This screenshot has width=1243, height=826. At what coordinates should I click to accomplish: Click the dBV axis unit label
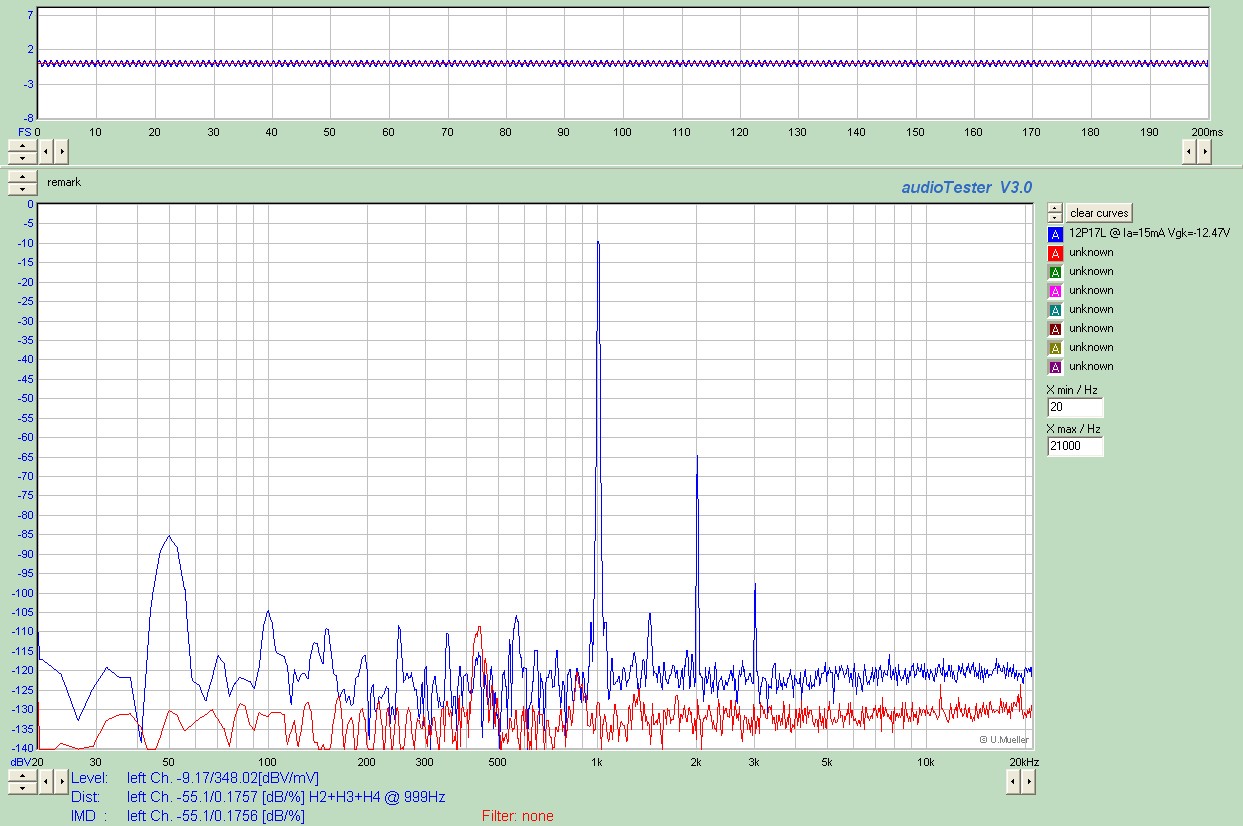point(20,762)
